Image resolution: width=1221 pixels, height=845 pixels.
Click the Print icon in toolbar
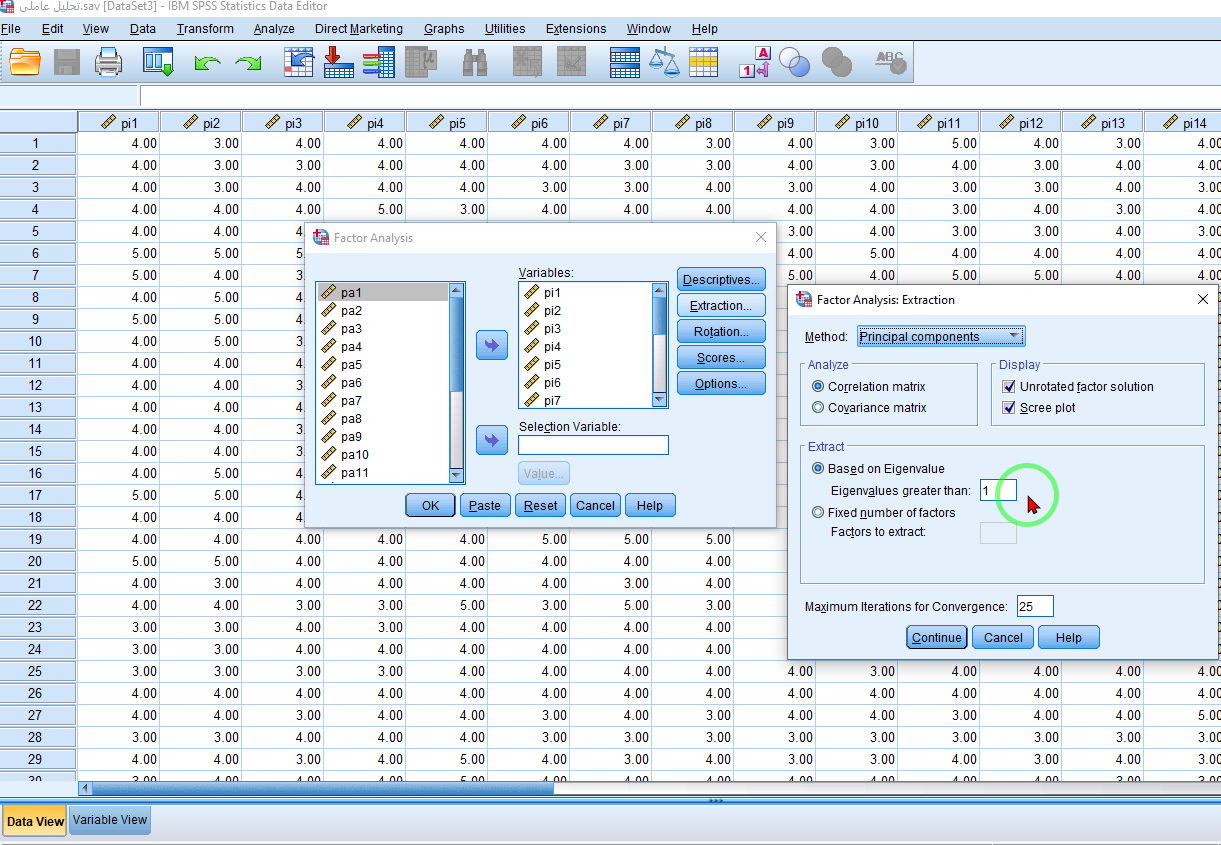[x=108, y=63]
